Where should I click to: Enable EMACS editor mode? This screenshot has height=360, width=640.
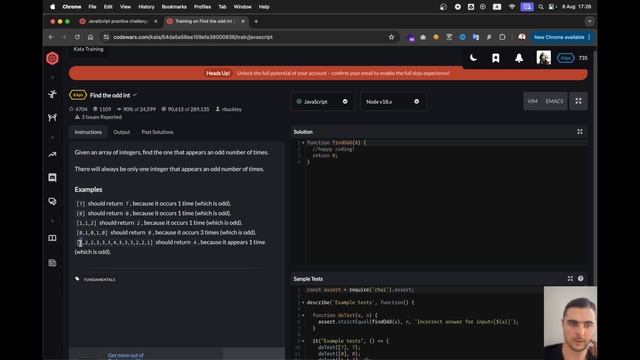(554, 101)
